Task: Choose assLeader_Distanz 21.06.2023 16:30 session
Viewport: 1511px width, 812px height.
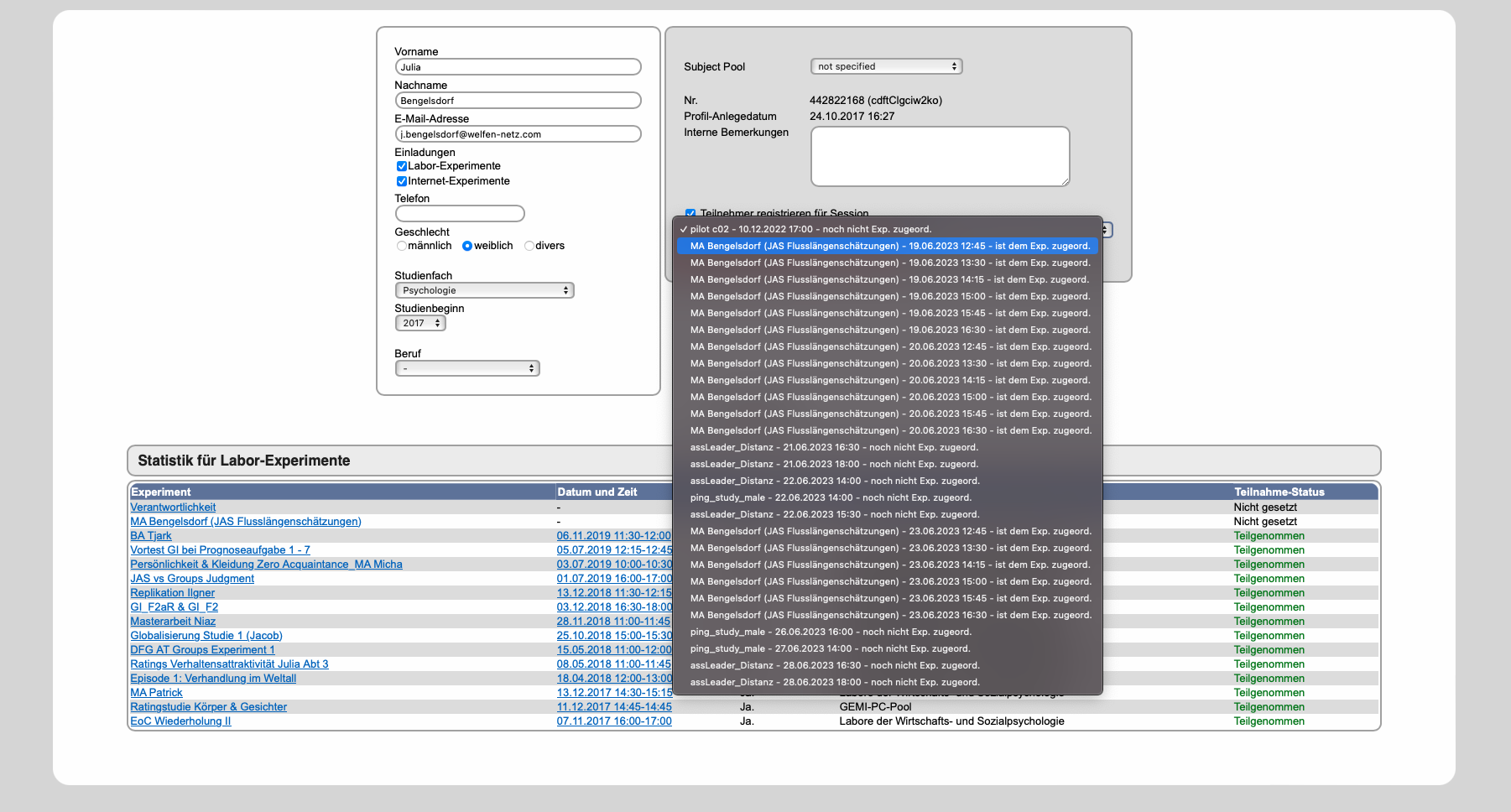Action: [x=834, y=447]
